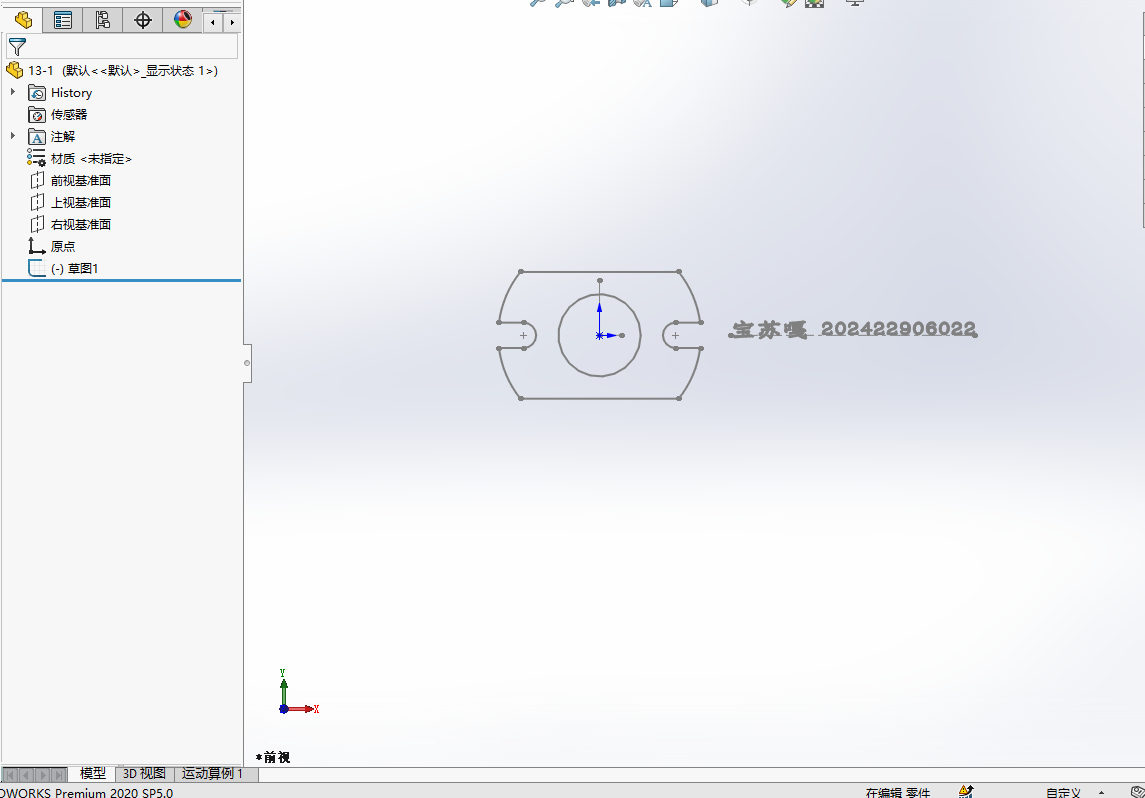1145x798 pixels.
Task: Expand the History folder
Action: coord(12,92)
